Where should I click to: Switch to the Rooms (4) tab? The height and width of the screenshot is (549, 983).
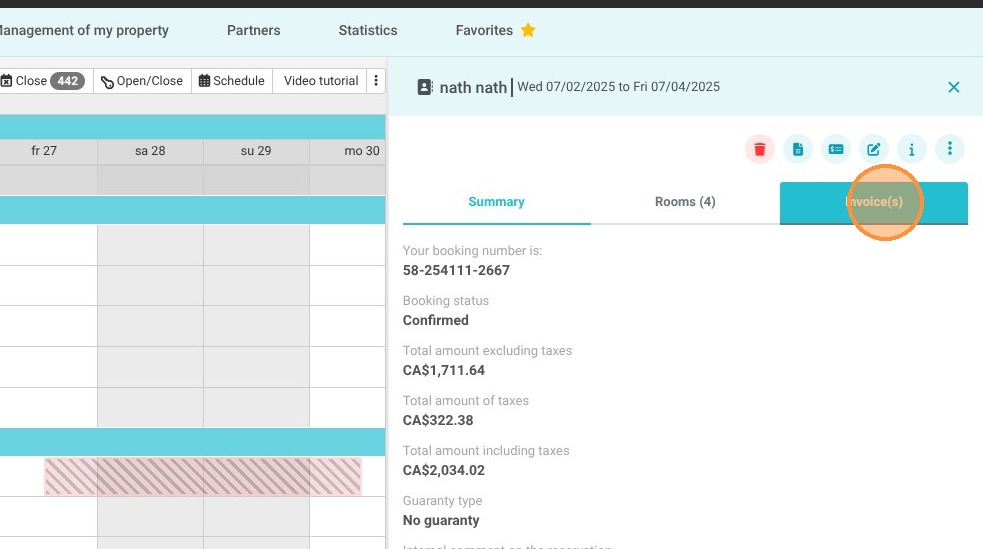(x=685, y=202)
